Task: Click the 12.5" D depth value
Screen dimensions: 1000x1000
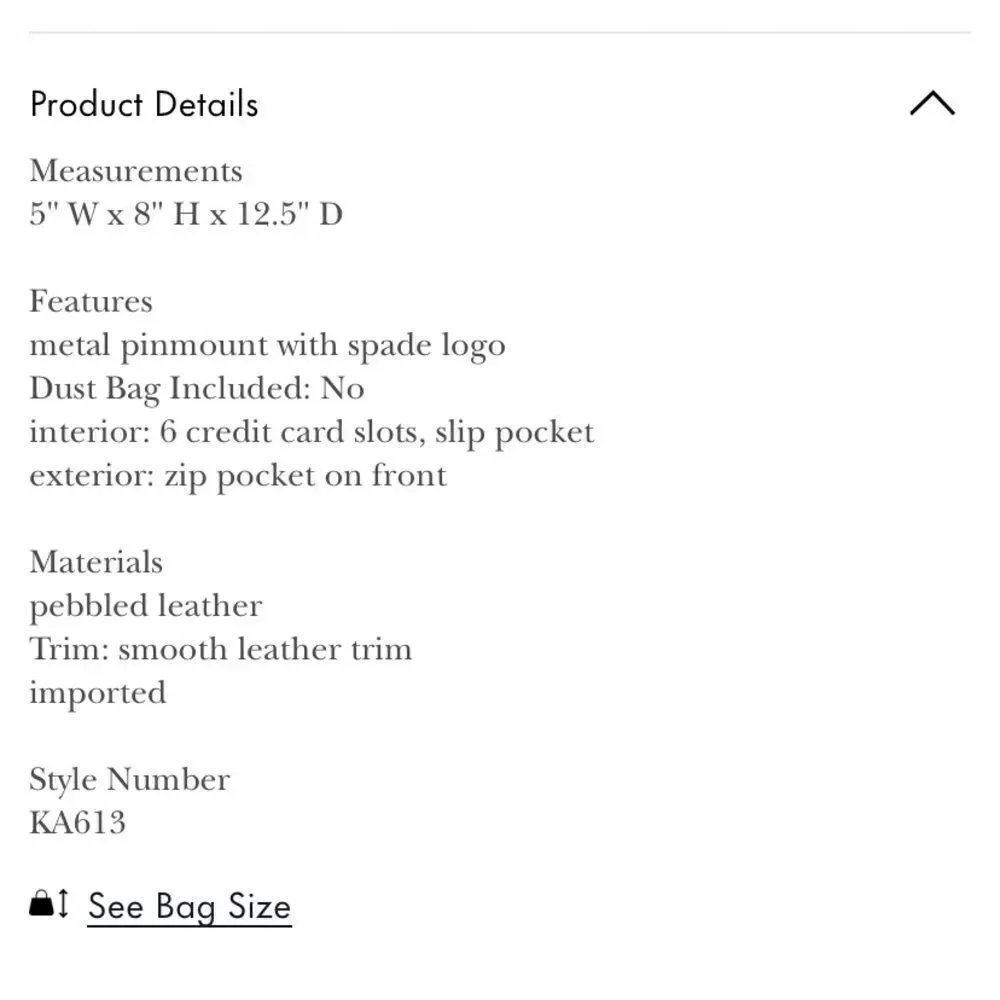Action: pos(290,214)
